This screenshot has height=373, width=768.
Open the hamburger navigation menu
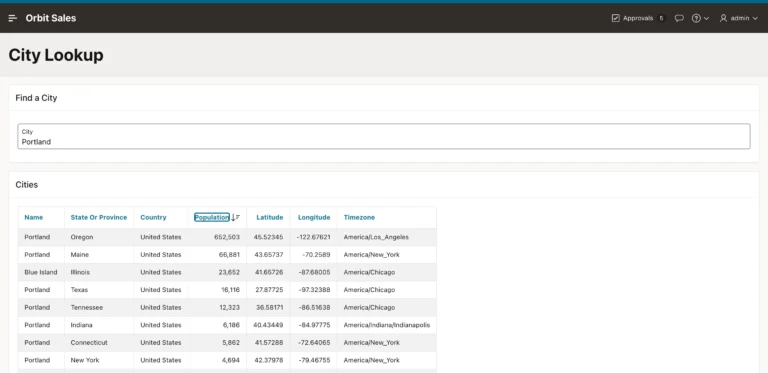(x=13, y=18)
